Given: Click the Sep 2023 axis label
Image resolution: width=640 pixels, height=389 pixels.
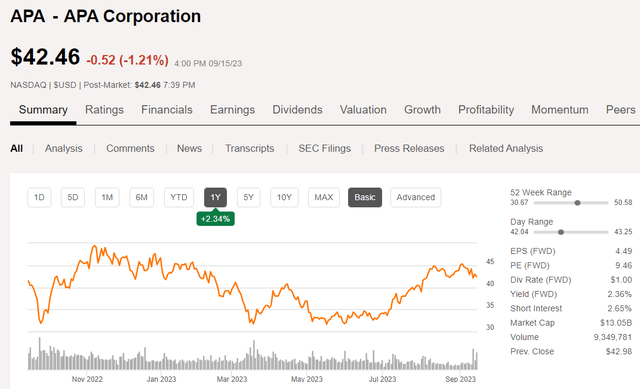Looking at the screenshot, I should coord(460,379).
